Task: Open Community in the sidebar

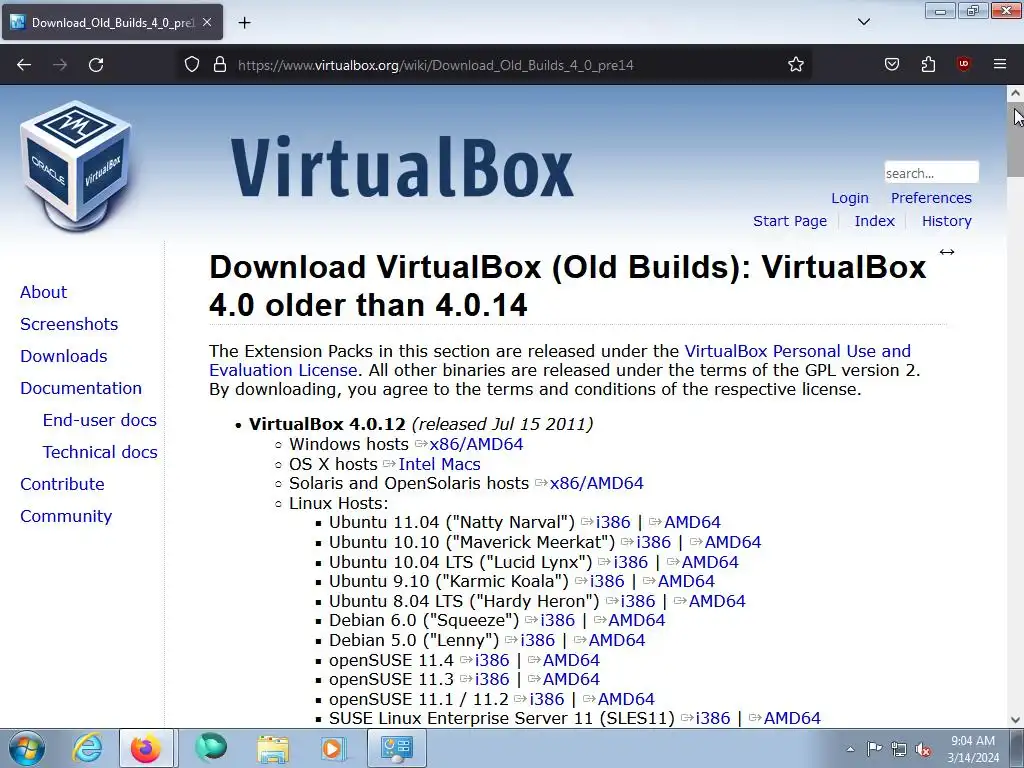Action: pos(66,516)
